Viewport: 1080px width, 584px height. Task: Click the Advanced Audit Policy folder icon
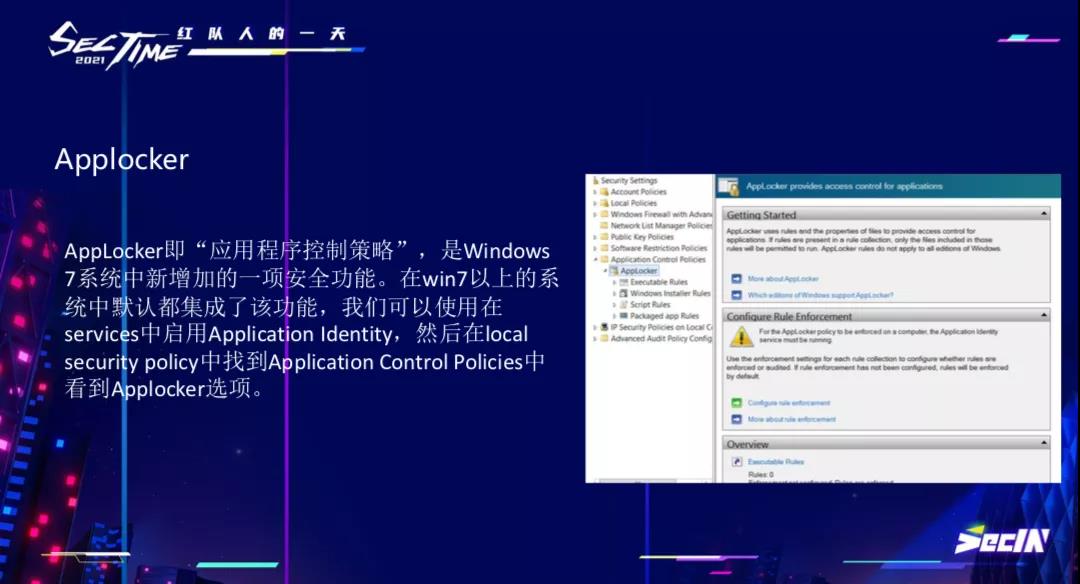pos(604,338)
